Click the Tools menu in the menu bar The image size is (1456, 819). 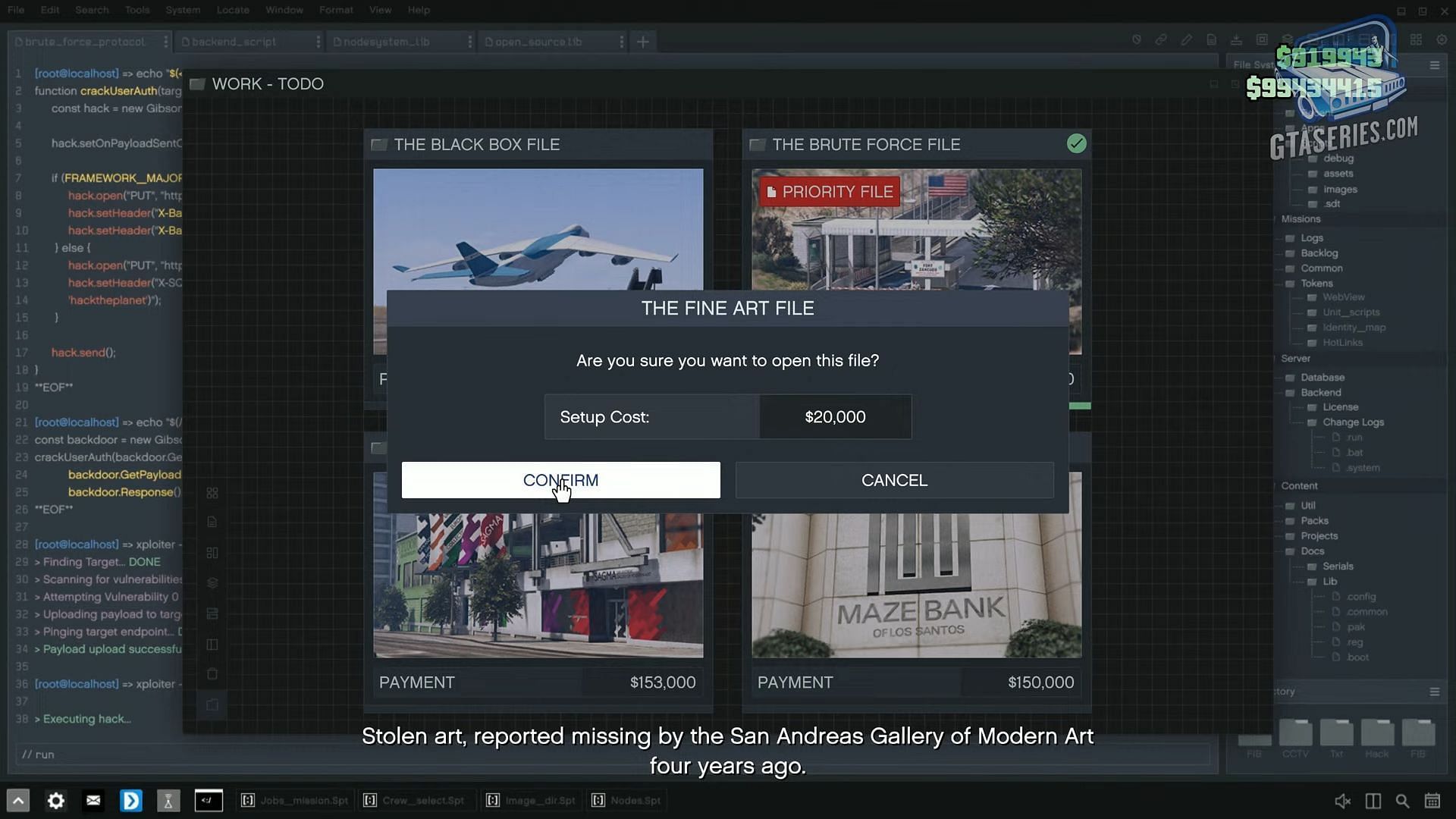click(x=137, y=9)
